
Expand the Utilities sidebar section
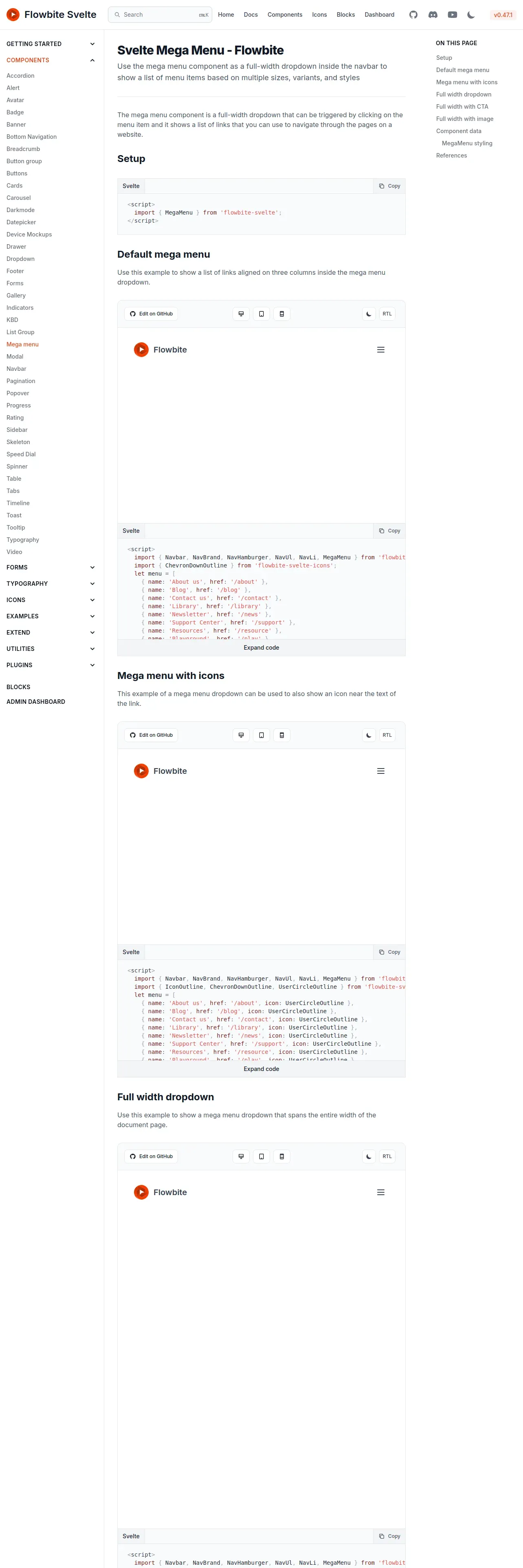(51, 649)
